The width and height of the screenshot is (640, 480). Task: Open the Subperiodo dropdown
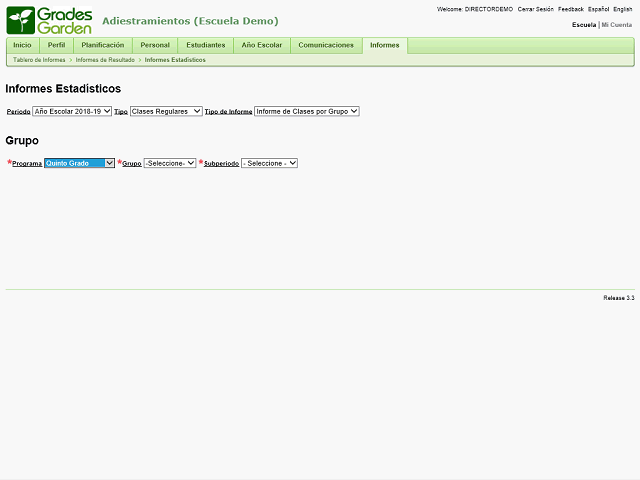269,163
